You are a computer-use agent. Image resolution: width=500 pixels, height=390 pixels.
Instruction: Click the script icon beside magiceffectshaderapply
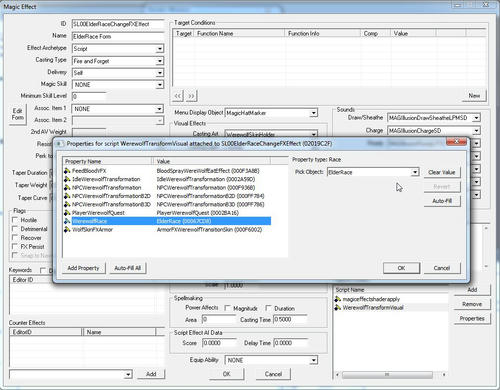(338, 299)
